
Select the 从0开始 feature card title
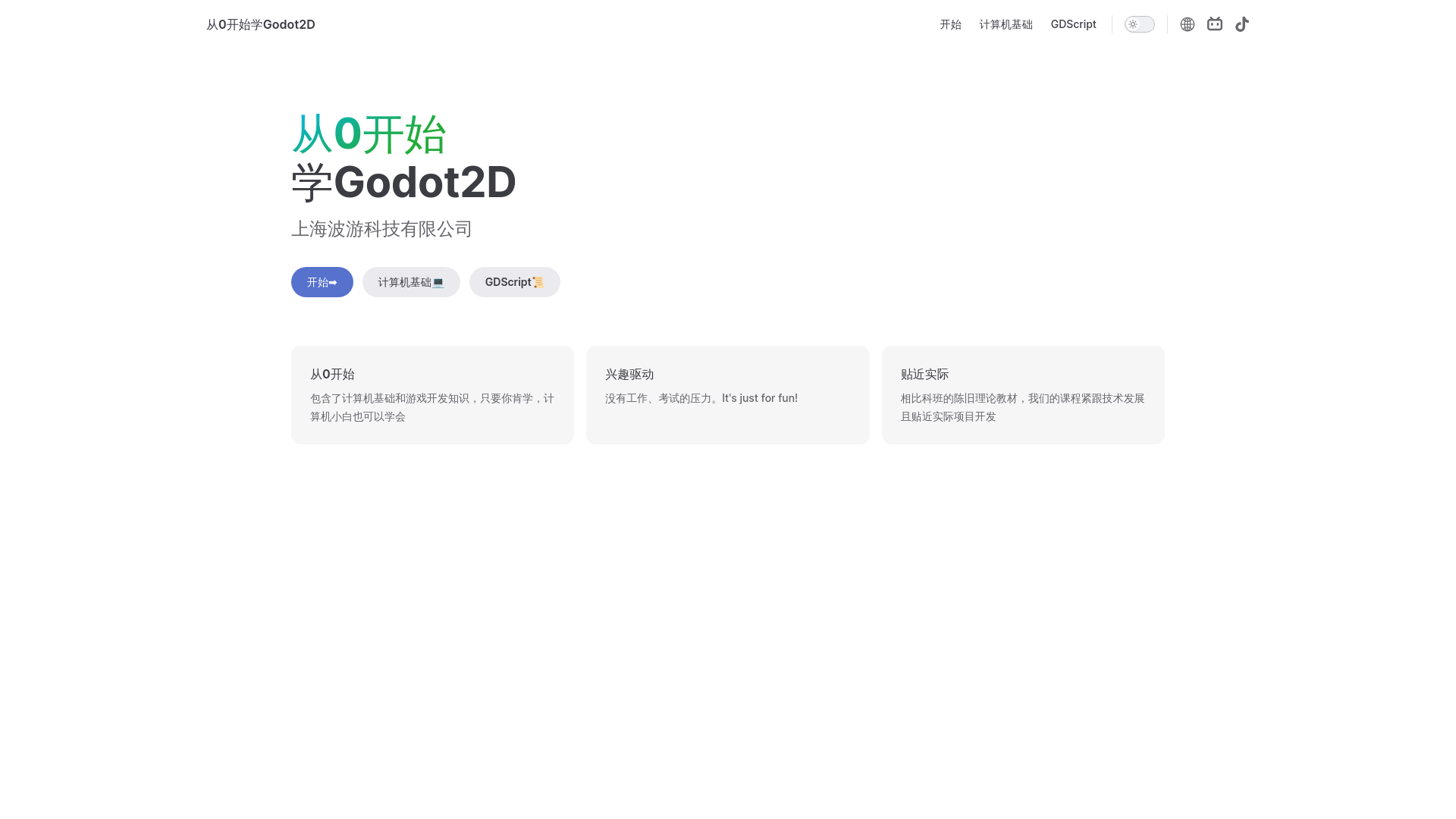coord(332,374)
